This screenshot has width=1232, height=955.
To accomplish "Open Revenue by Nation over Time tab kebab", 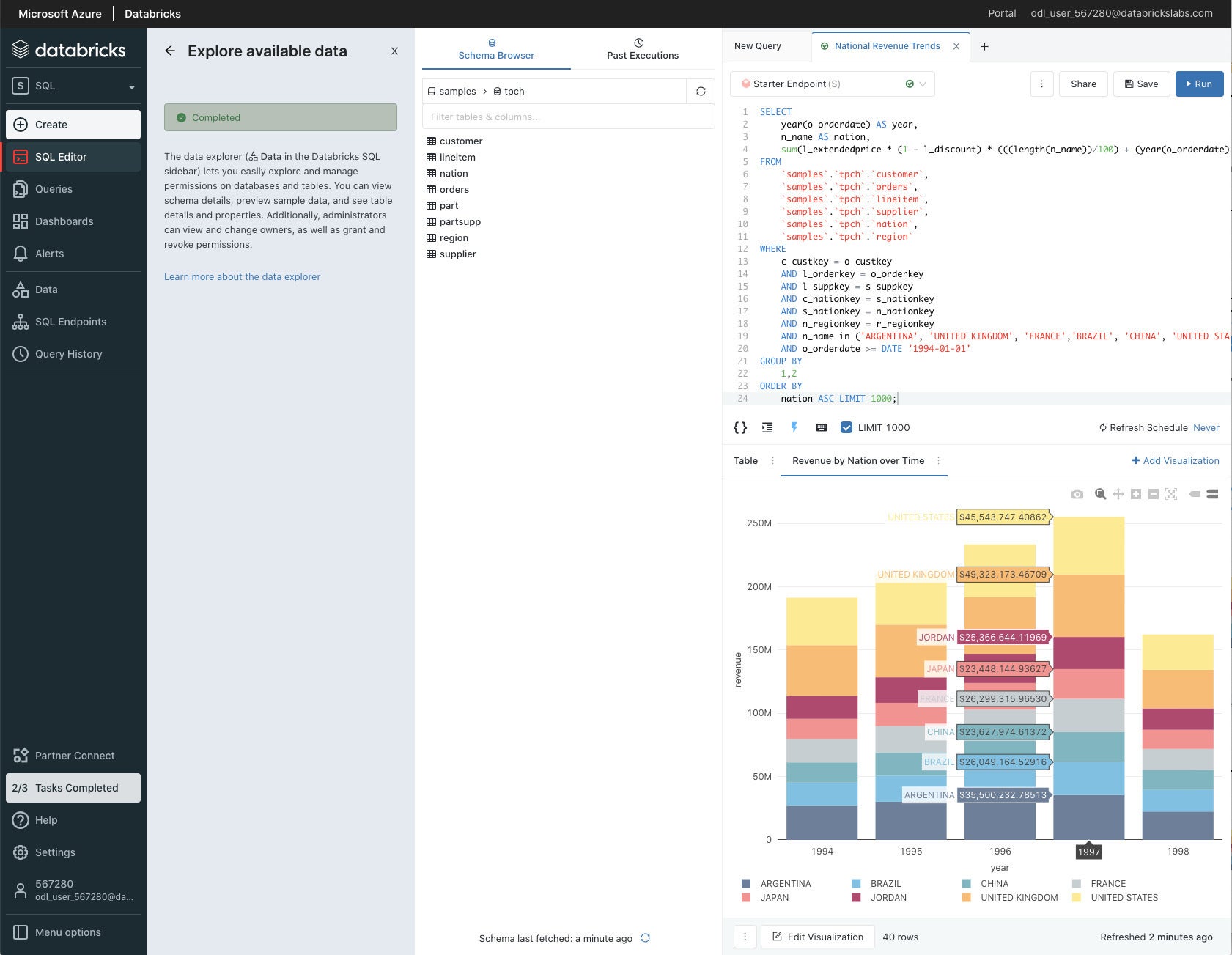I will [x=938, y=460].
